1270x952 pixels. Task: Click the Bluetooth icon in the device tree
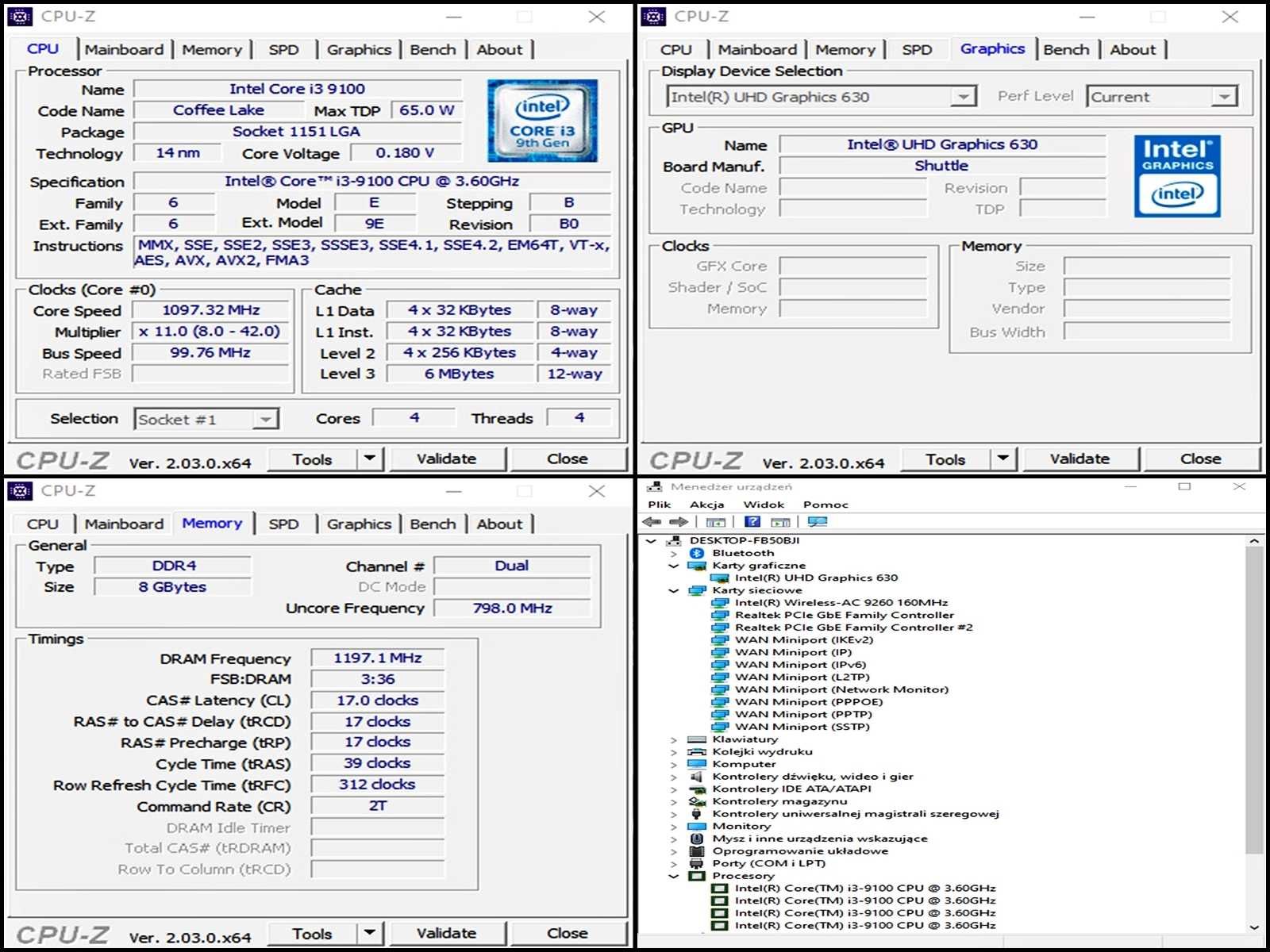697,553
